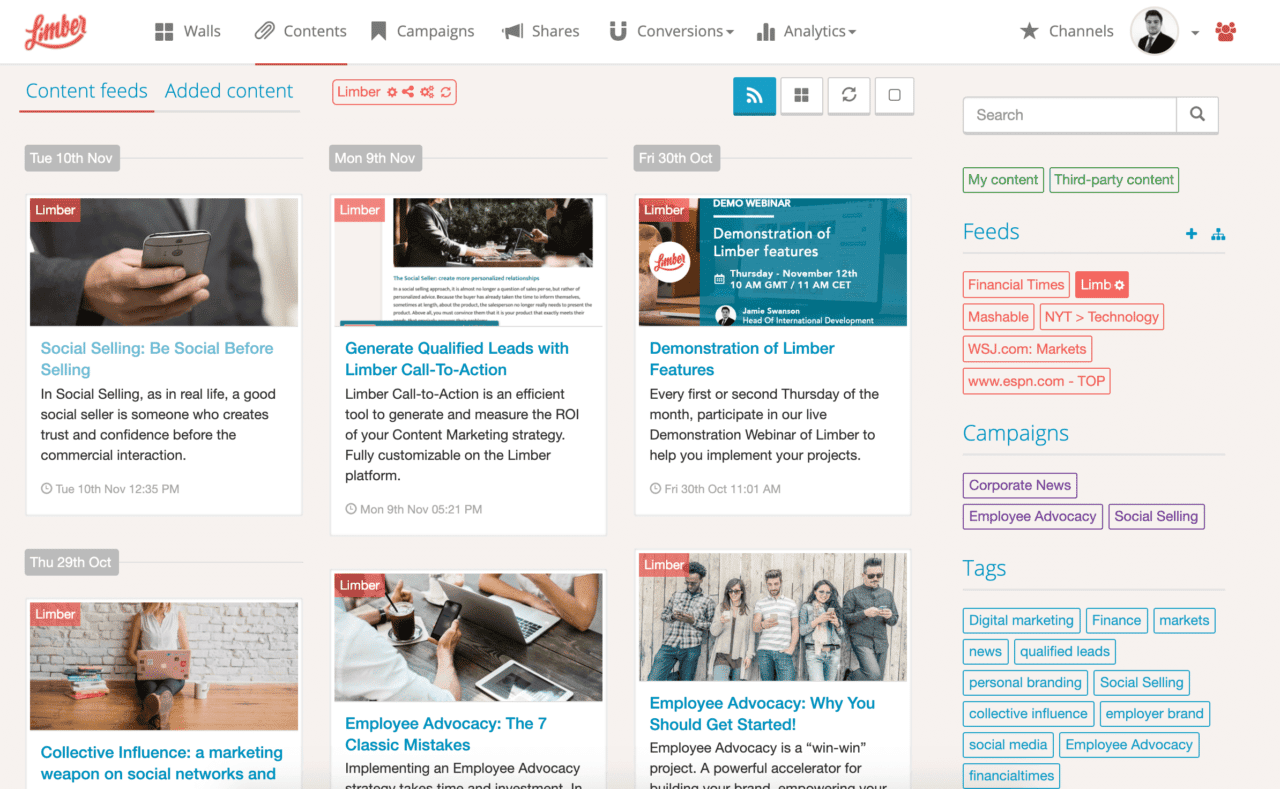1280x789 pixels.
Task: Select the Social Selling campaign tag
Action: (1156, 516)
